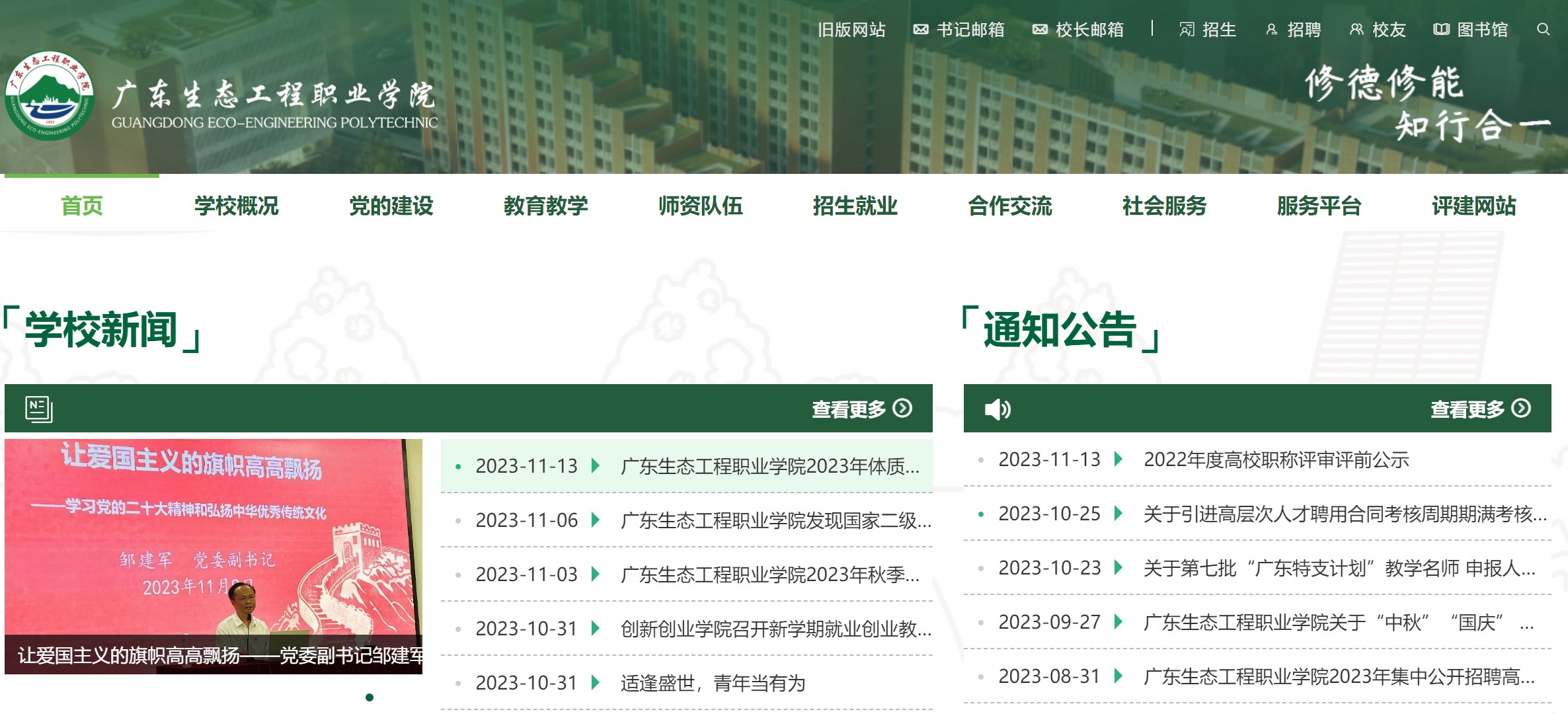Open the 合作交流 menu
Image resolution: width=1568 pixels, height=714 pixels.
(x=1010, y=206)
